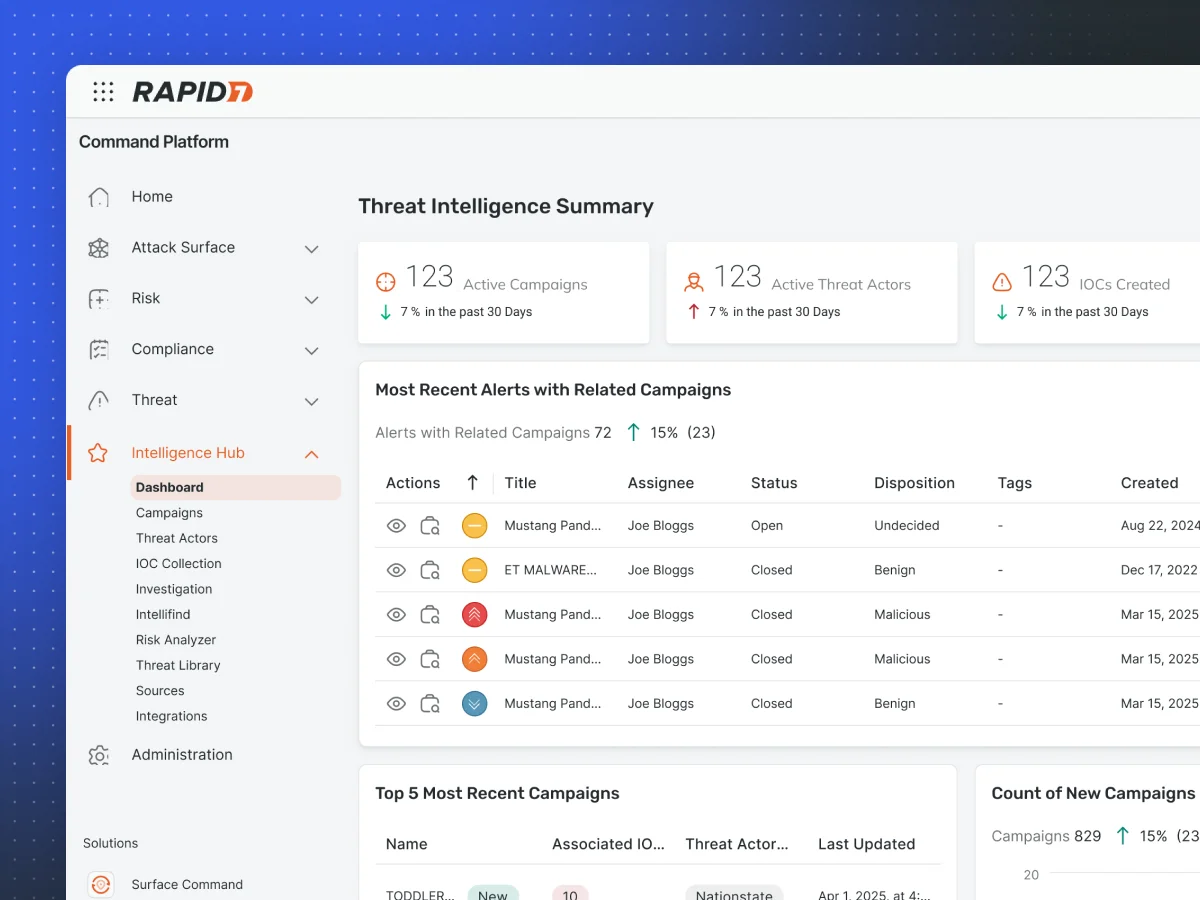
Task: Toggle eye view icon for the Open alert
Action: pyautogui.click(x=396, y=526)
